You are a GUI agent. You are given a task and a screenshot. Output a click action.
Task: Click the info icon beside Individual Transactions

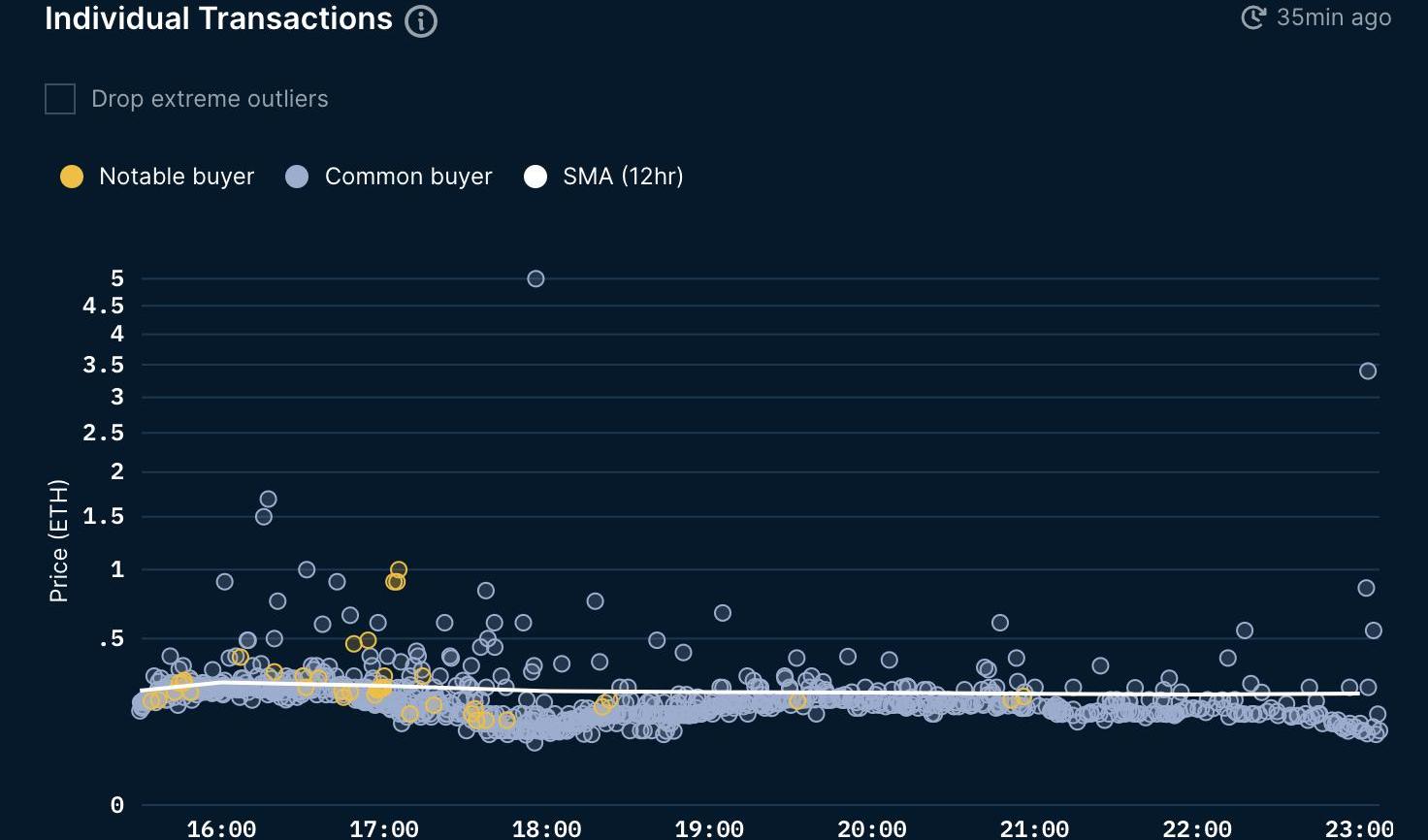pyautogui.click(x=420, y=21)
